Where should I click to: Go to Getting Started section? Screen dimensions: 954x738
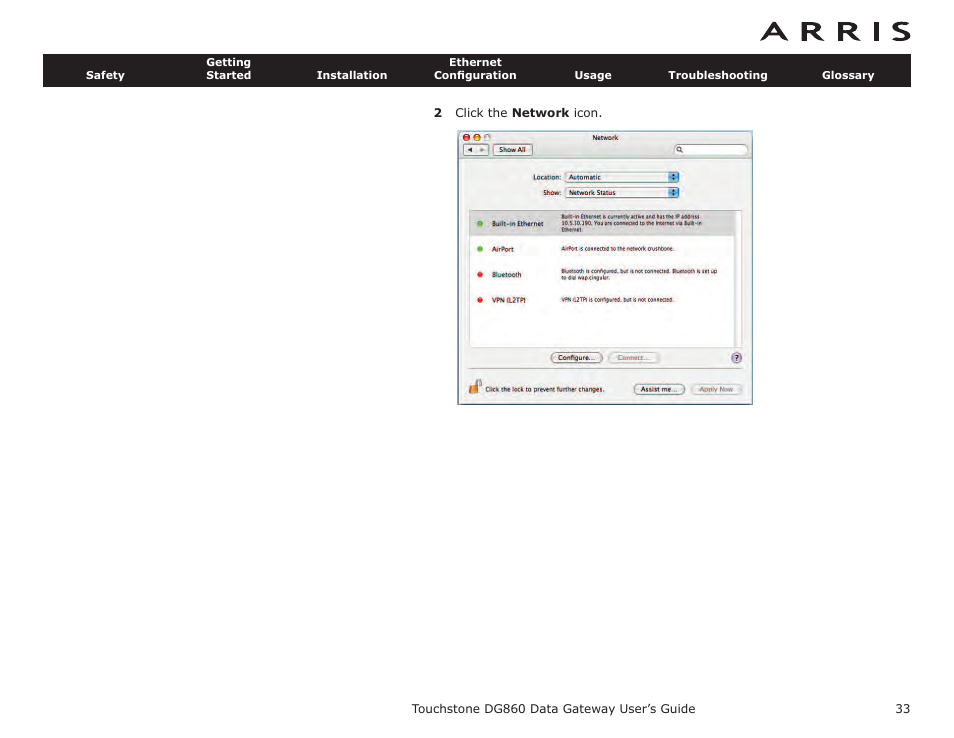[228, 69]
